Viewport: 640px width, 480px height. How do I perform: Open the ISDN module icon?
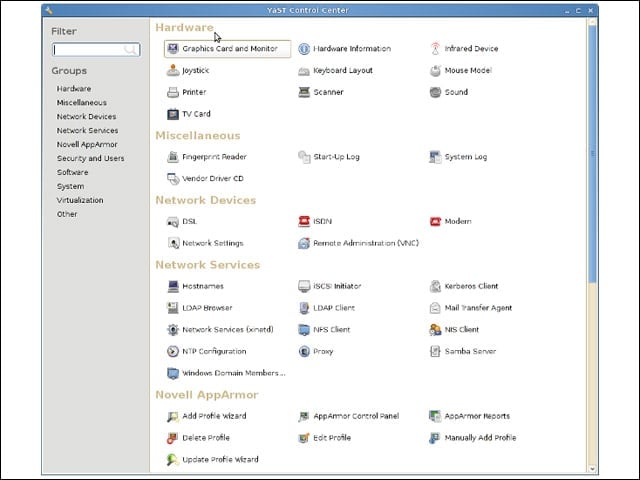coord(304,221)
